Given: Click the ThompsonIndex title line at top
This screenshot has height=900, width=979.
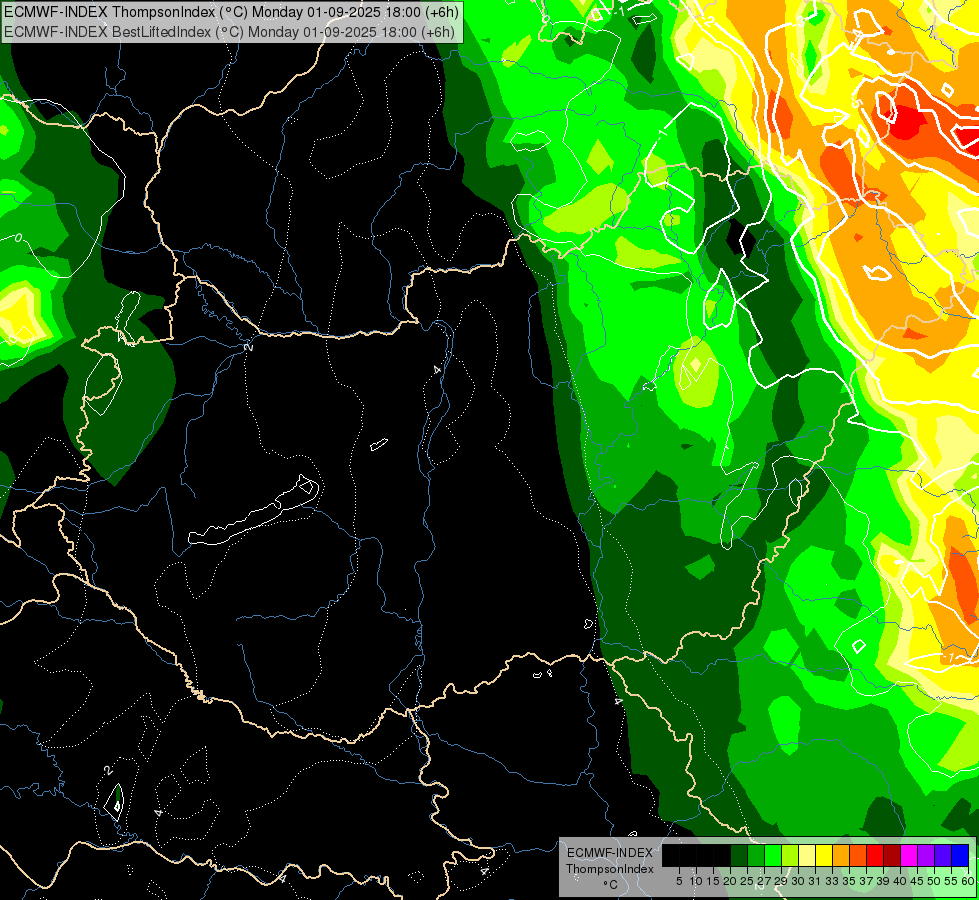Looking at the screenshot, I should [x=231, y=12].
